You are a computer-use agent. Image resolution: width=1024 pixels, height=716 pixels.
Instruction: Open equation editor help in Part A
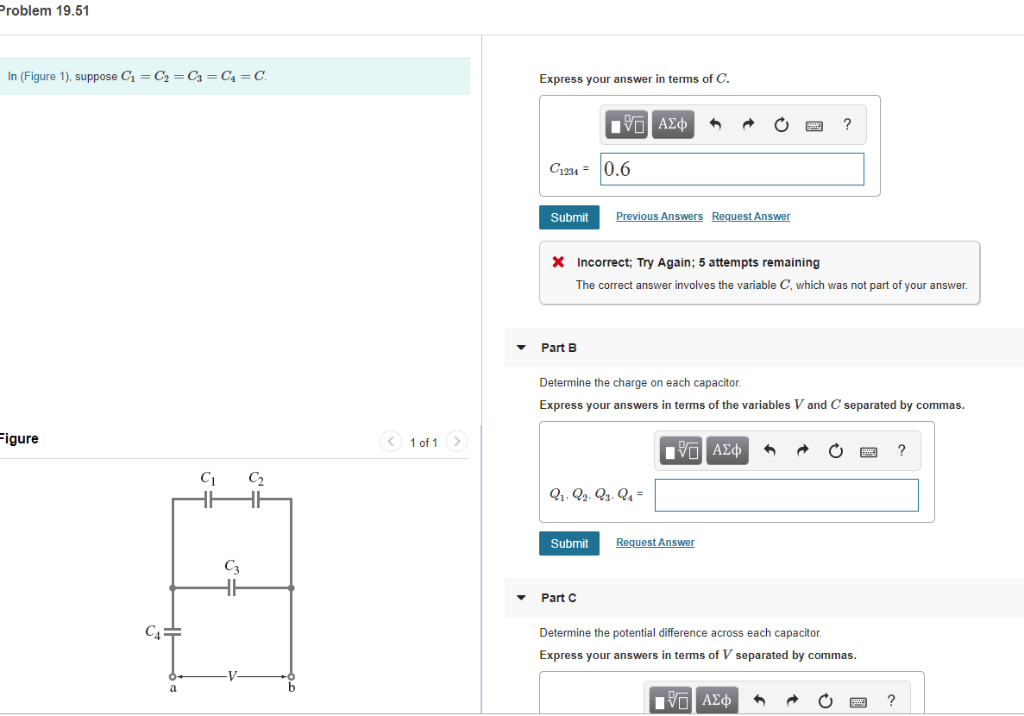click(847, 124)
